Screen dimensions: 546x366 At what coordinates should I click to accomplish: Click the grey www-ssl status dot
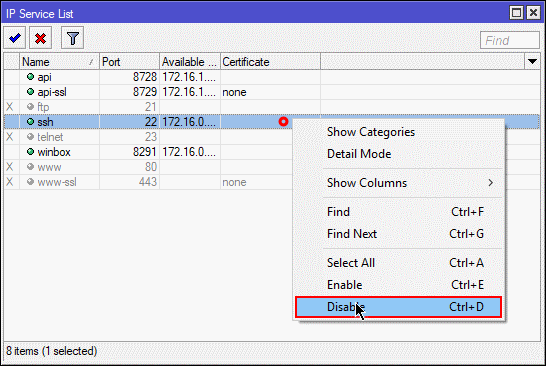(x=30, y=181)
